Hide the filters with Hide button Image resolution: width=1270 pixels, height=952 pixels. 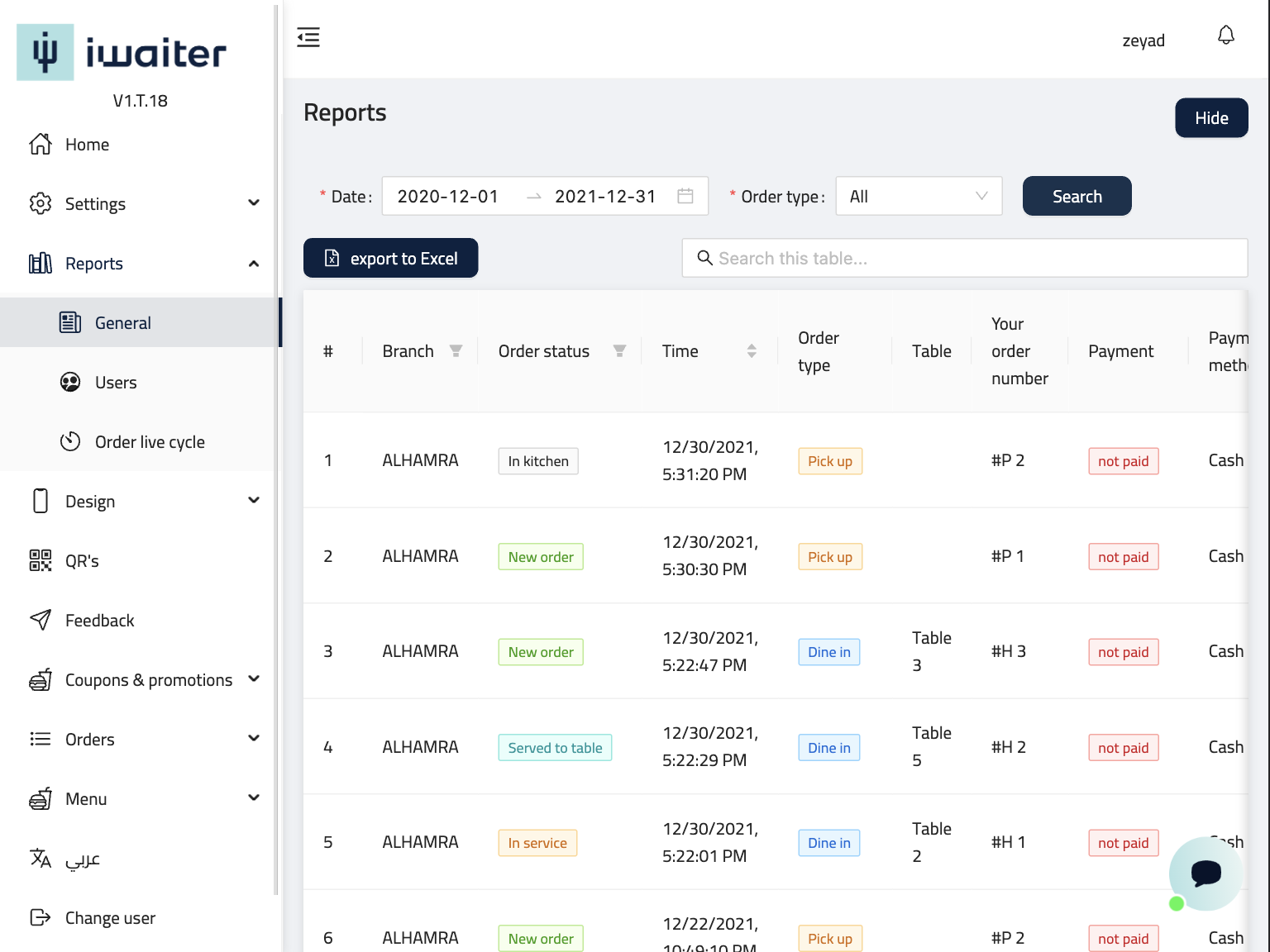coord(1210,118)
